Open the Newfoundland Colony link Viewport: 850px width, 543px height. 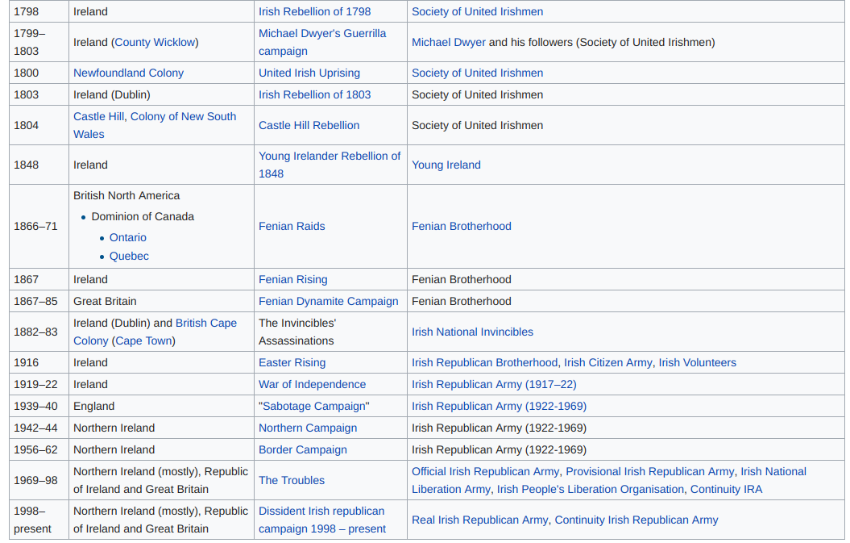[128, 73]
